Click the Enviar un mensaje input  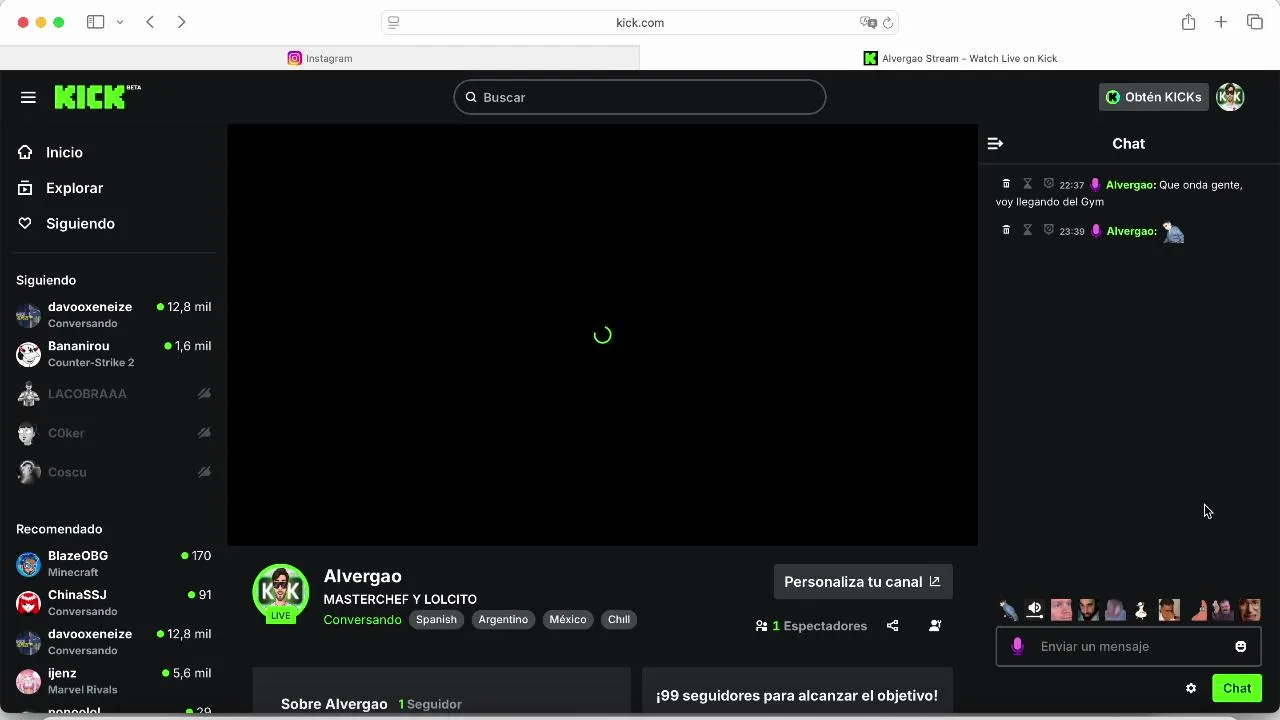click(1128, 647)
